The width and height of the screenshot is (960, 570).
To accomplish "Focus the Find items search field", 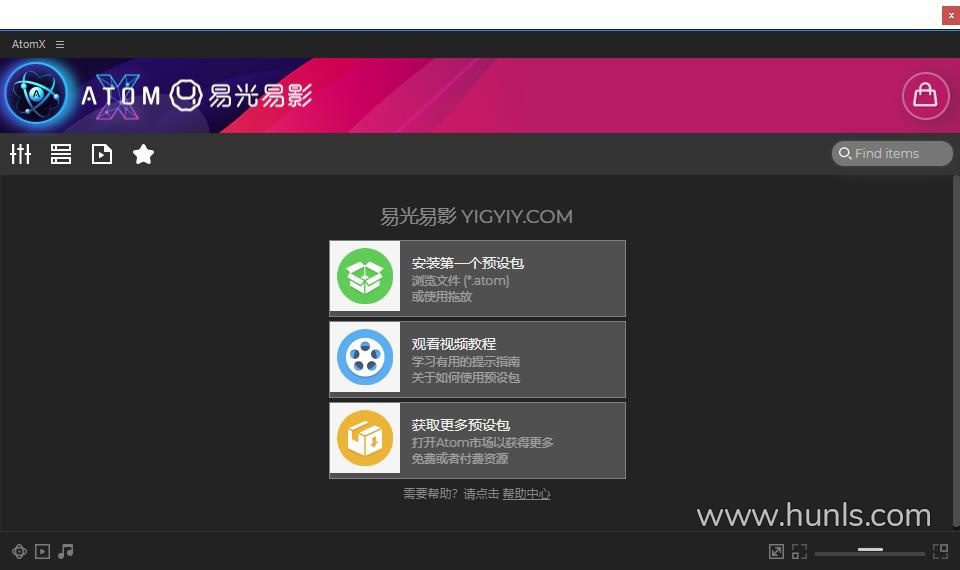I will (x=891, y=153).
